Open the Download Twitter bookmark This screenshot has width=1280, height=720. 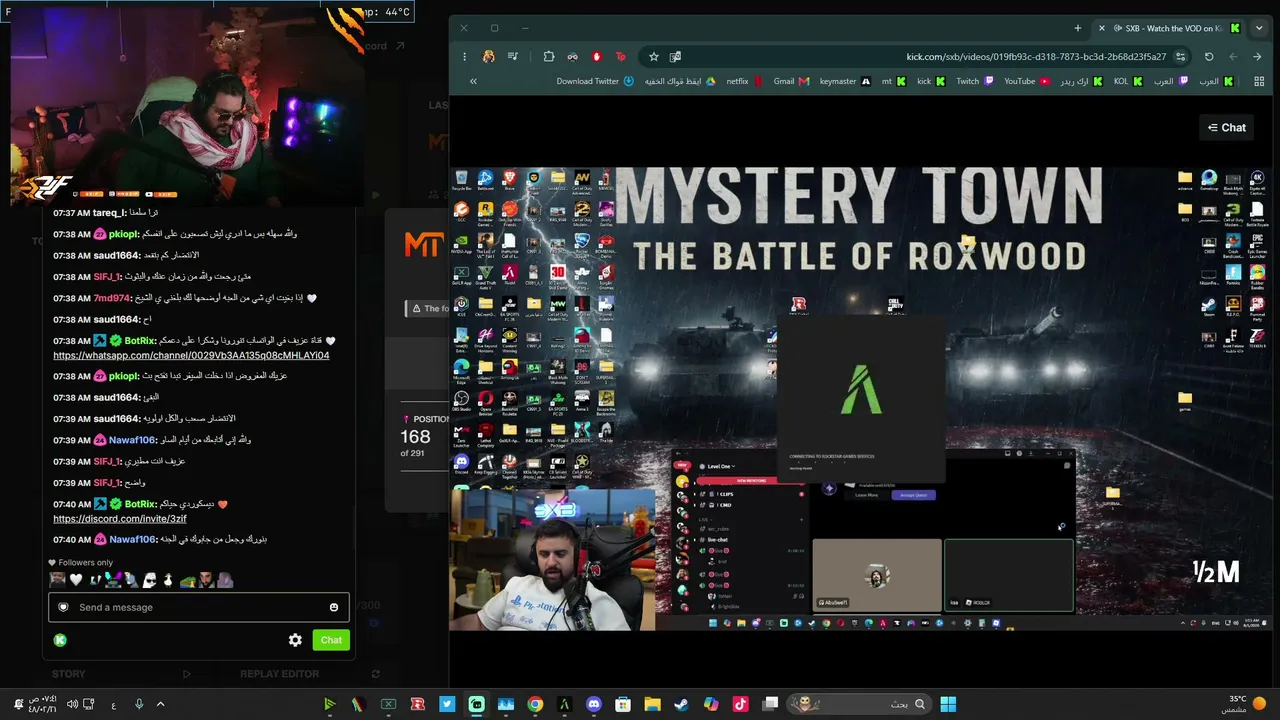595,82
